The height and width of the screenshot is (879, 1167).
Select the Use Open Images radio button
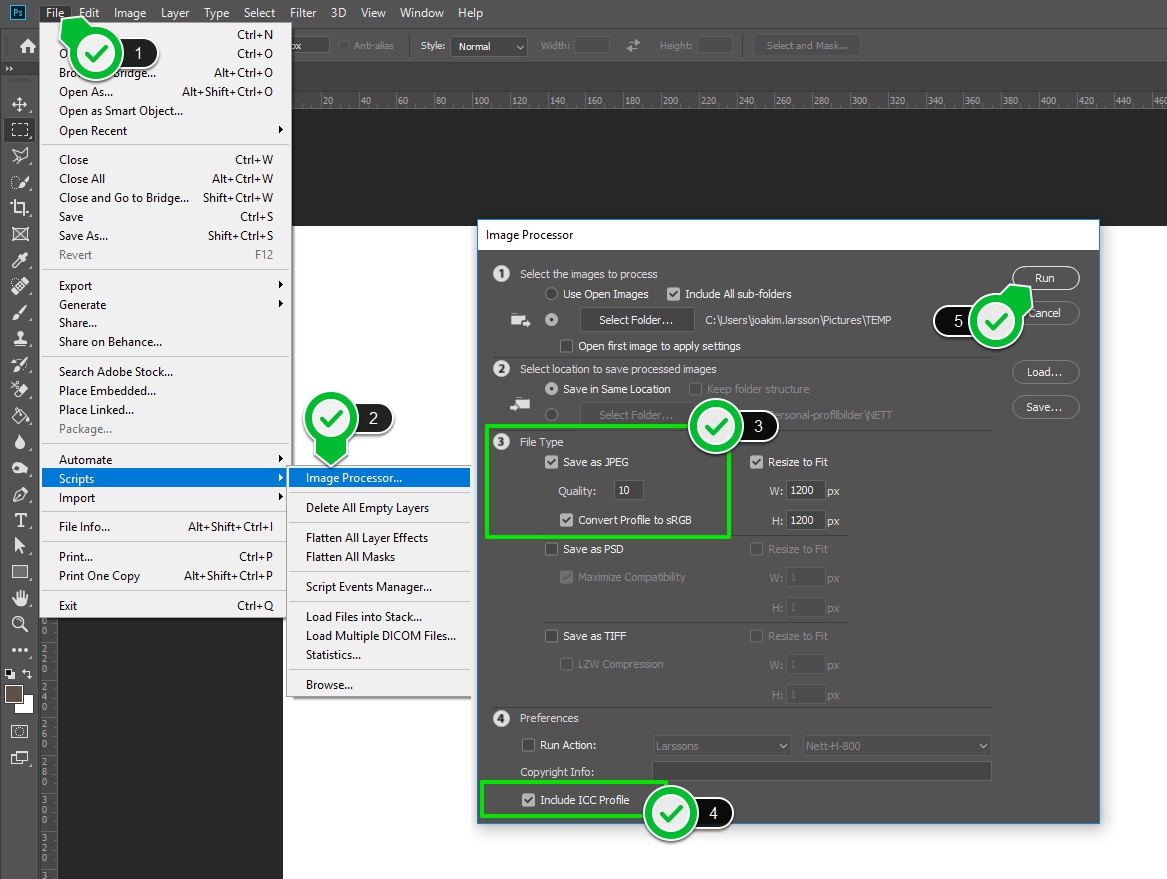551,294
